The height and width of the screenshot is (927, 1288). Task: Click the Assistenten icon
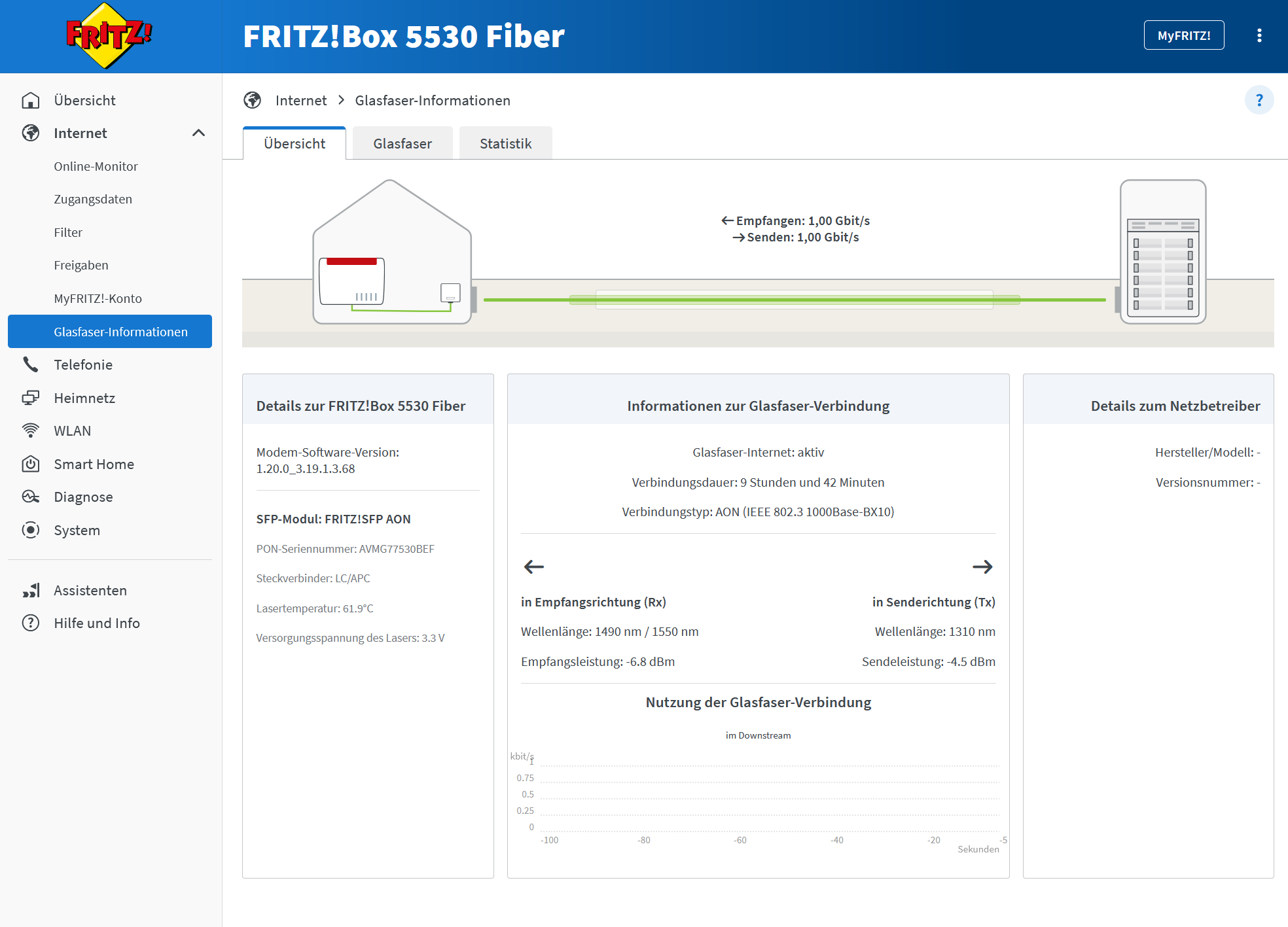31,590
